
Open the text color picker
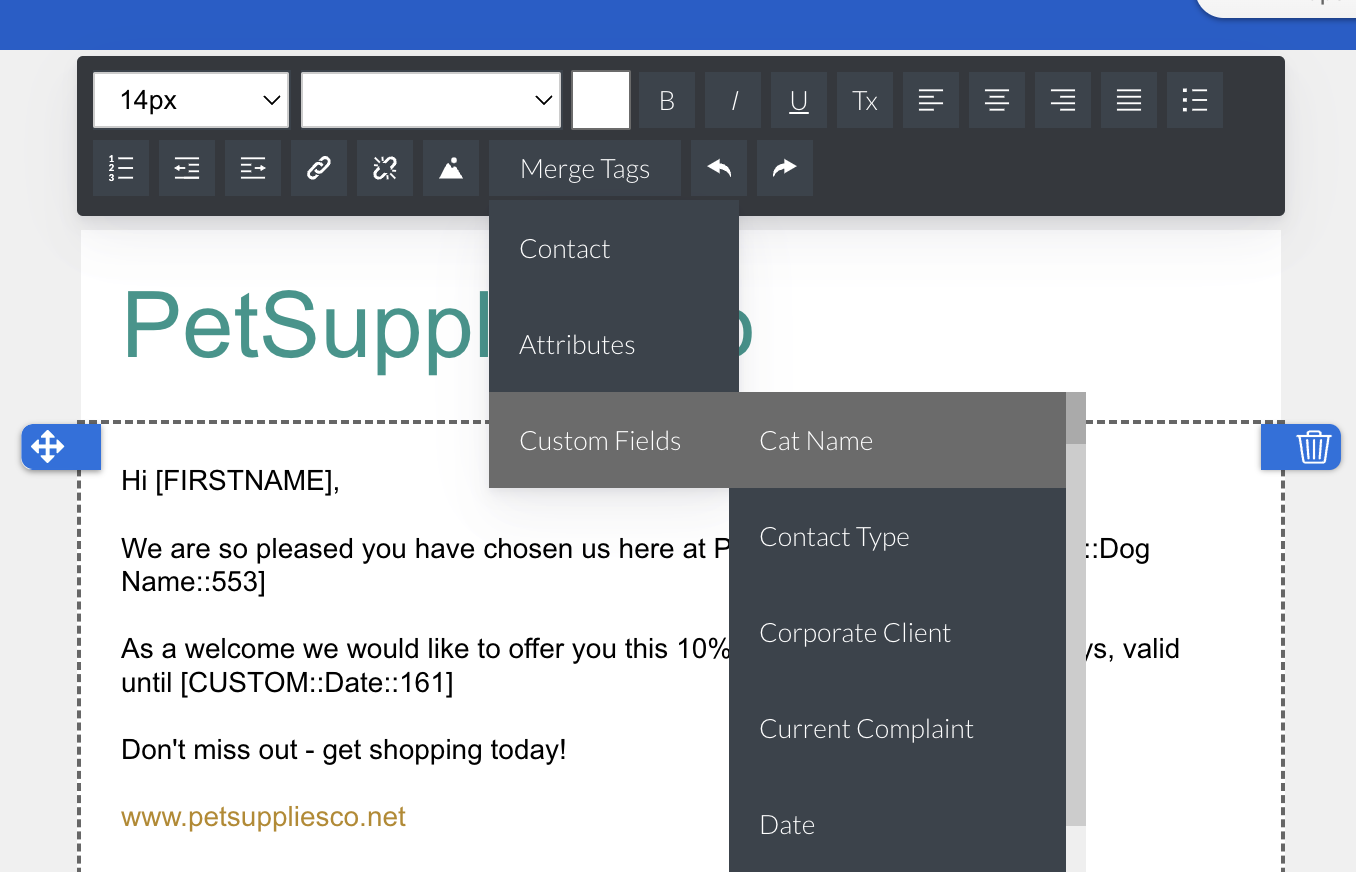[x=600, y=100]
